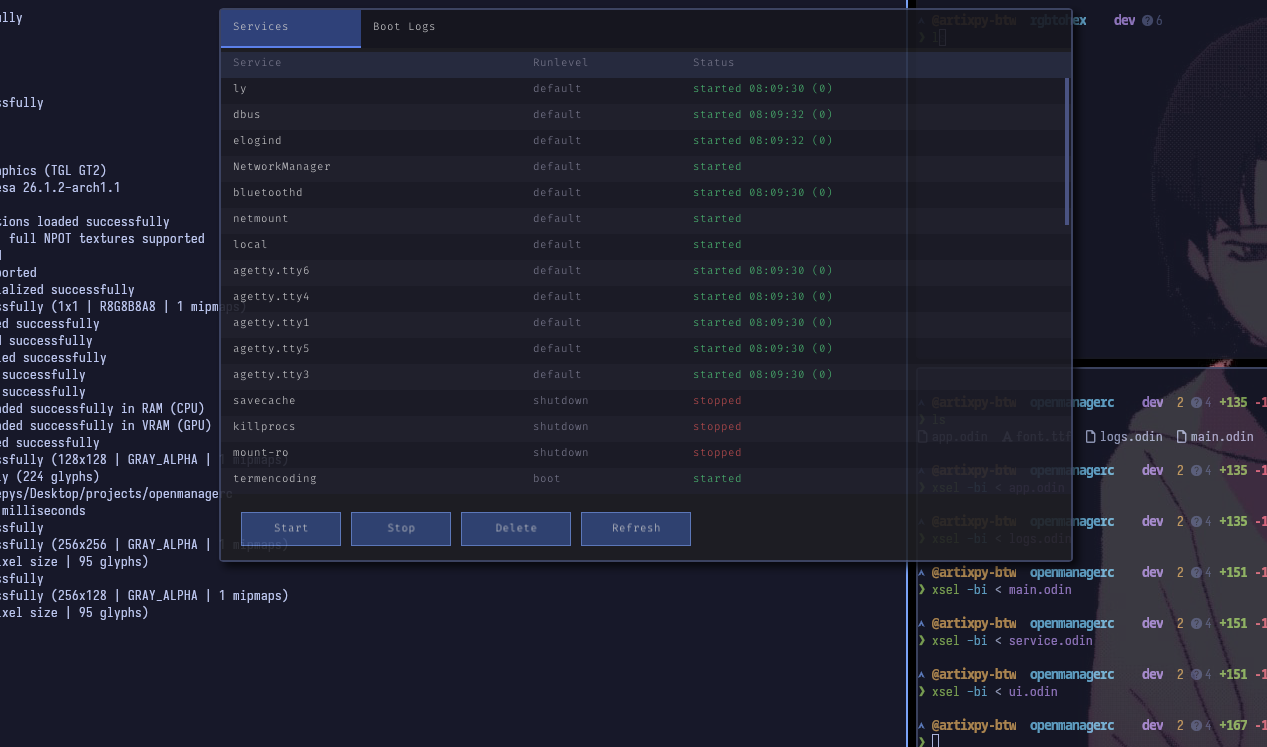Click the 'stopped' status of killprocs

click(717, 427)
